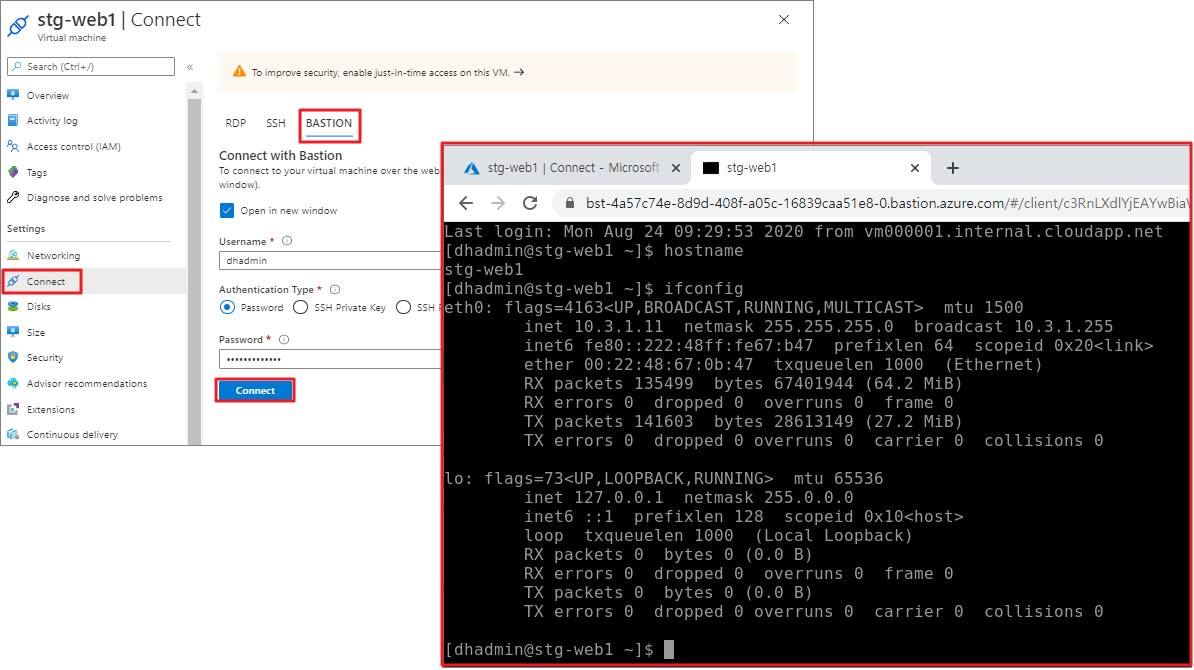Click the Access control (IAM) label
Viewport: 1194px width, 670px height.
(74, 146)
